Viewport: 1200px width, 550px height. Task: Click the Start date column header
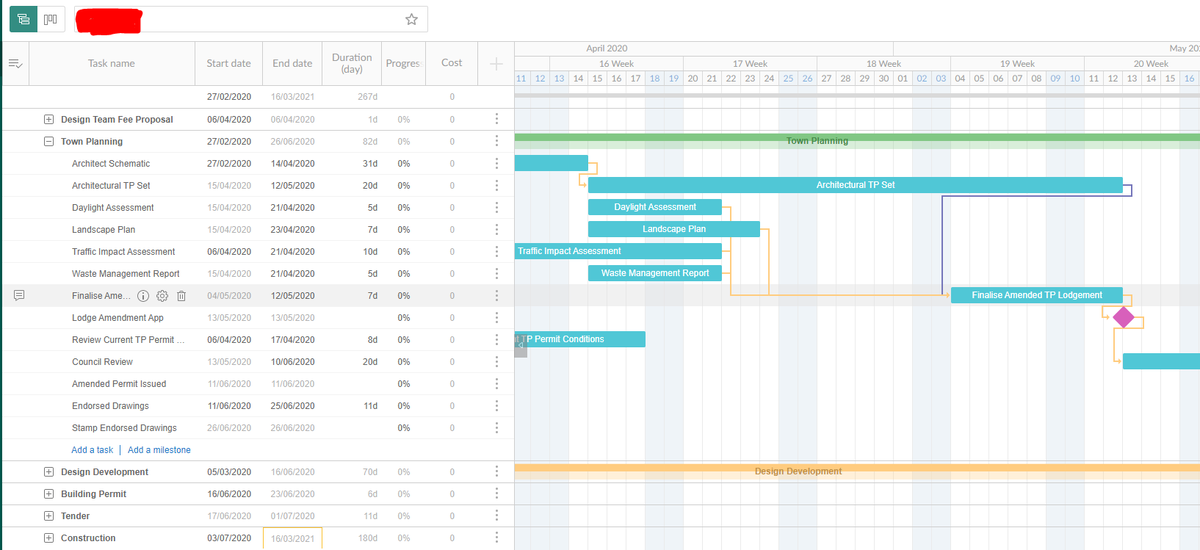pos(228,63)
